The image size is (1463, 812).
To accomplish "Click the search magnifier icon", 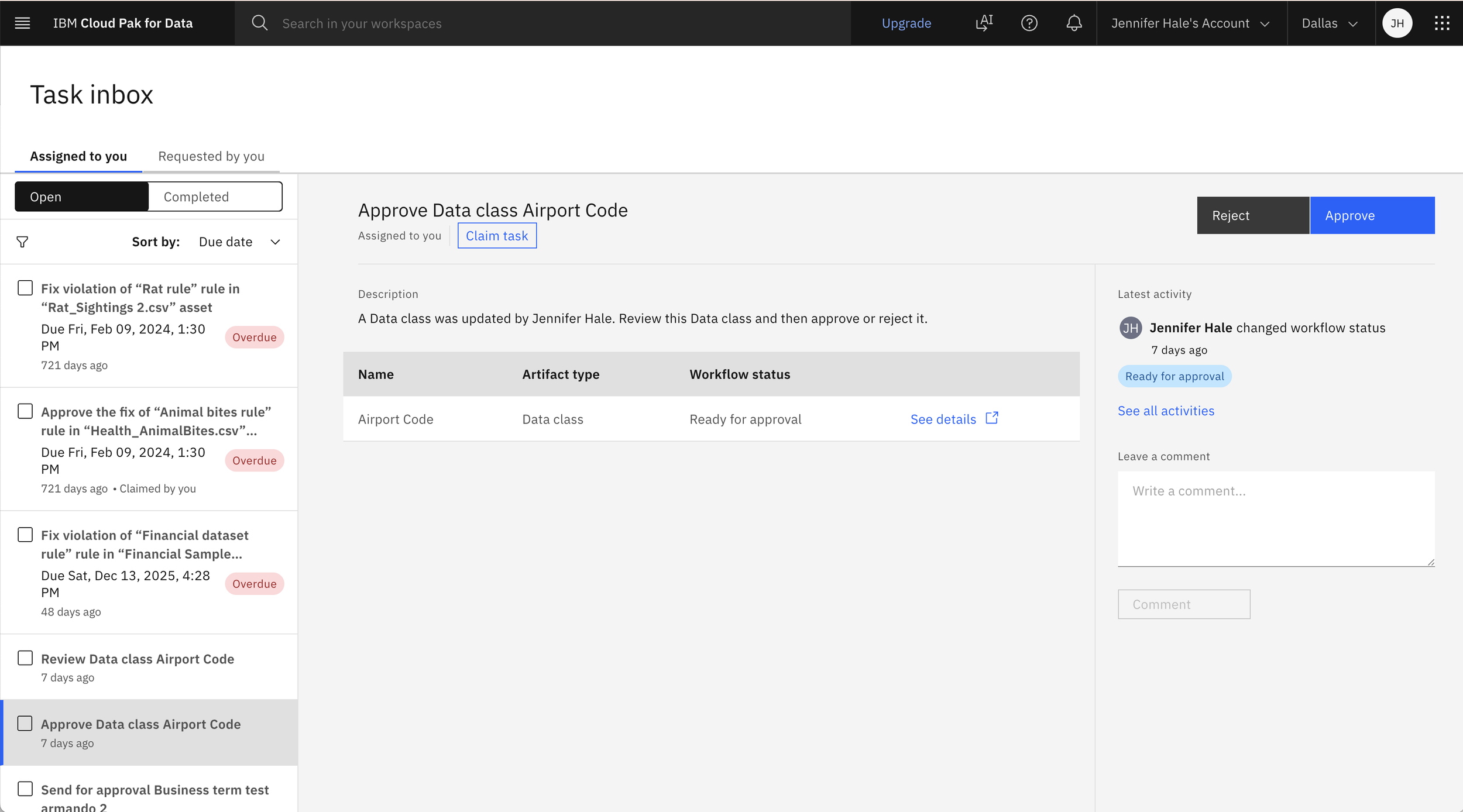I will tap(259, 23).
